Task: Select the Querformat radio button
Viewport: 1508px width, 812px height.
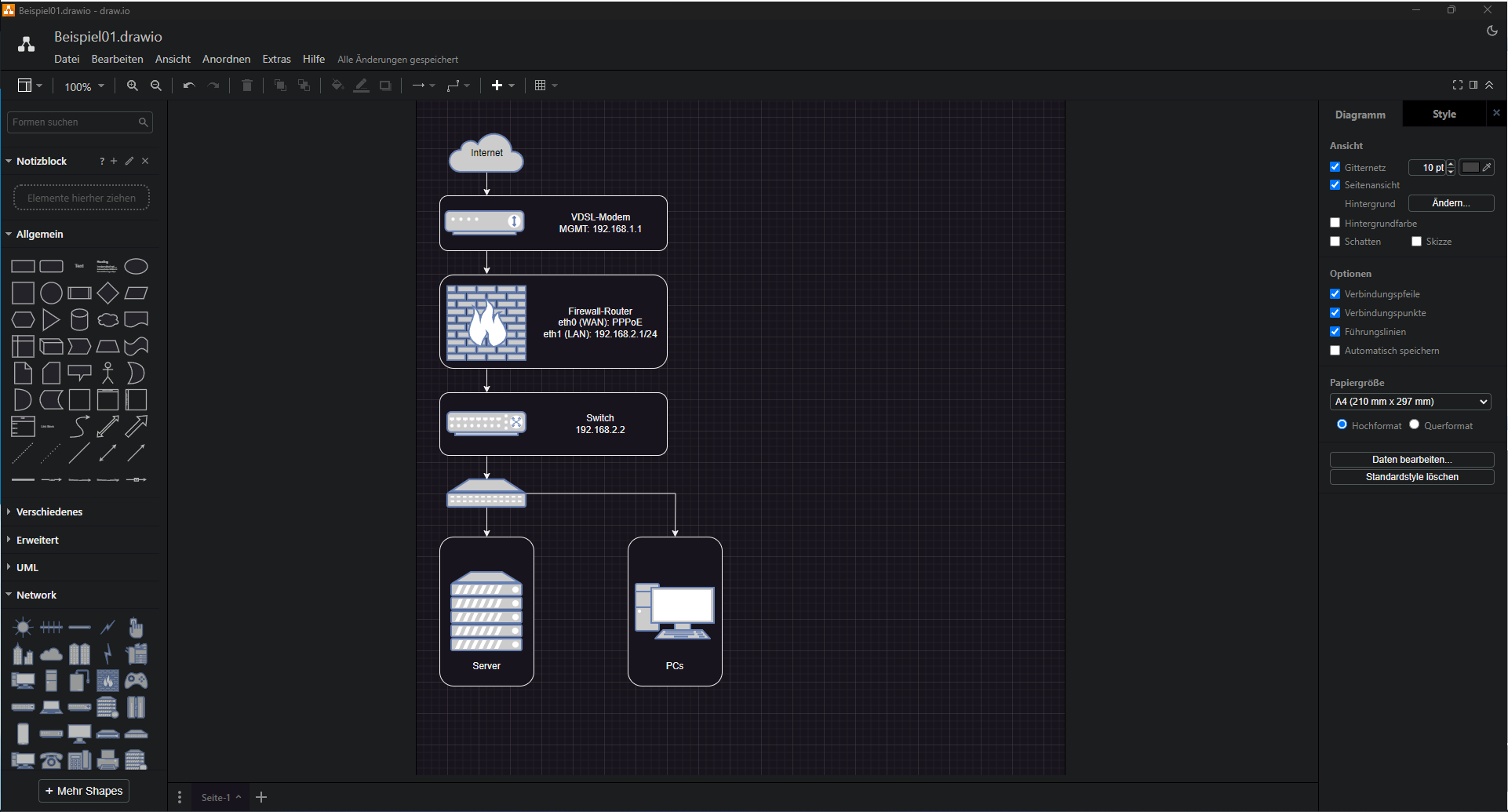Action: click(x=1414, y=424)
